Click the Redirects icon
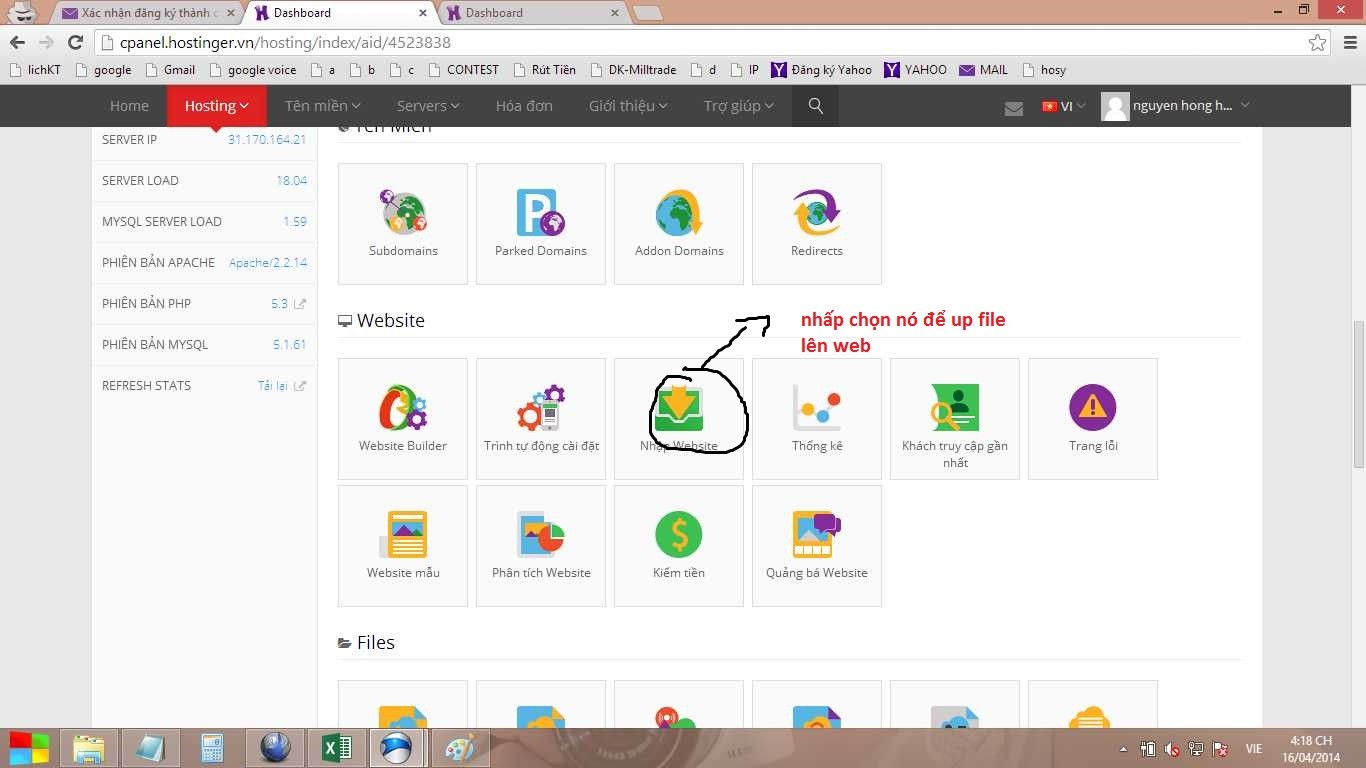 pyautogui.click(x=817, y=222)
